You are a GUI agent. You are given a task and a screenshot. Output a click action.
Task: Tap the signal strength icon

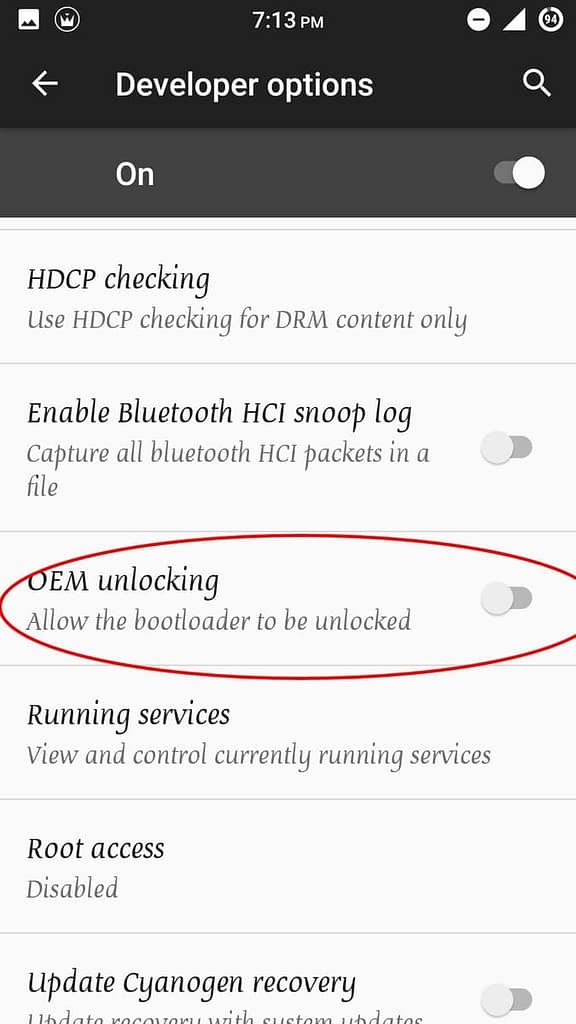[515, 21]
